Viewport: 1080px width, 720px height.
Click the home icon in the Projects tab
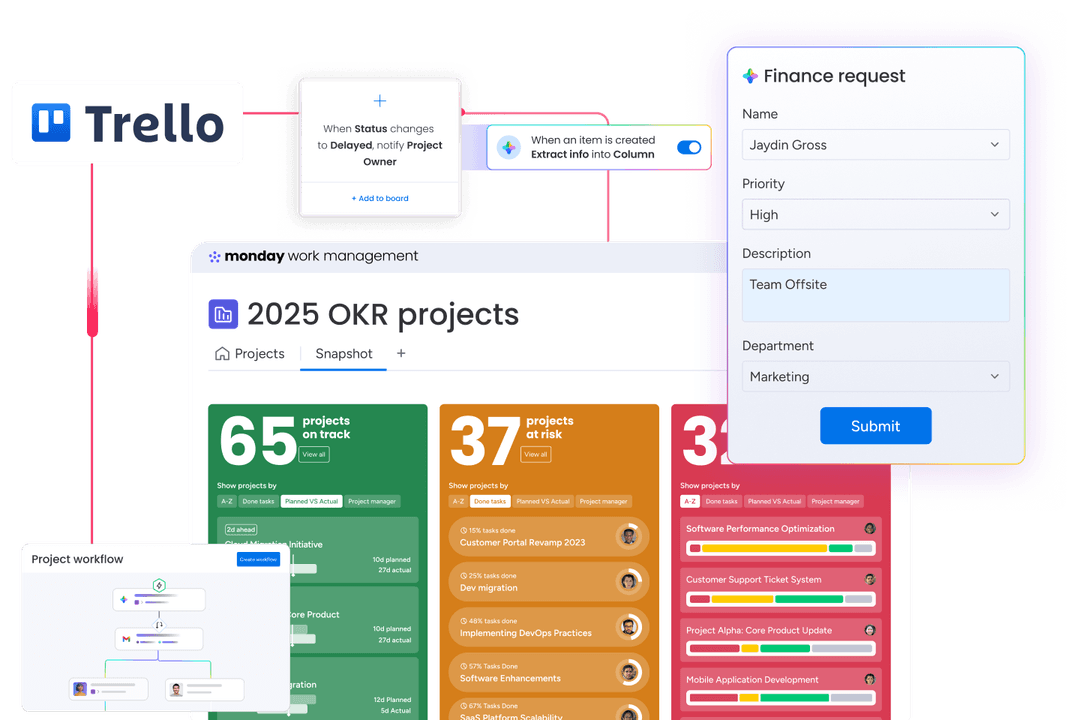click(x=222, y=353)
